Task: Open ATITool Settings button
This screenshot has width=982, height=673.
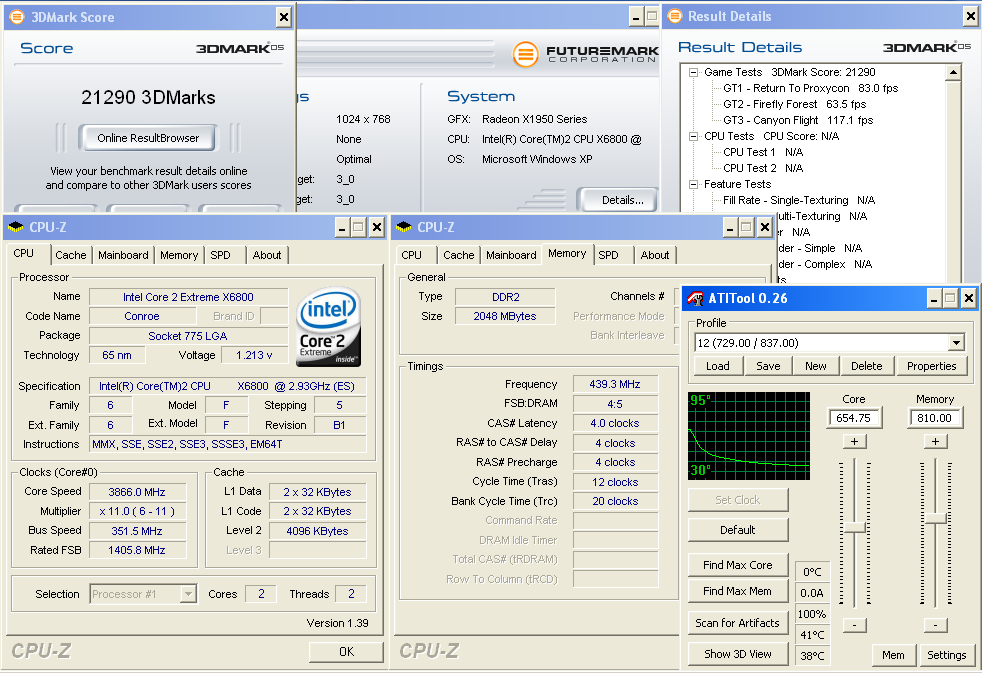Action: coord(946,655)
